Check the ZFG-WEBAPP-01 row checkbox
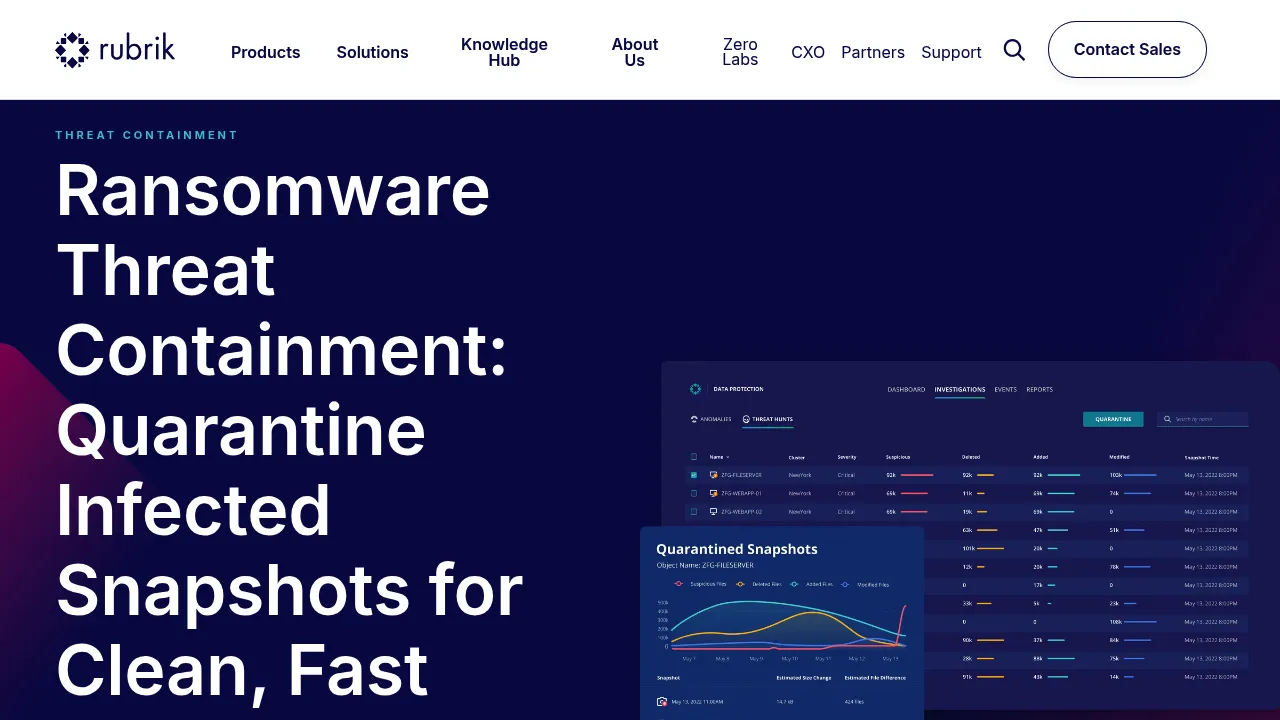The height and width of the screenshot is (720, 1280). [x=694, y=493]
